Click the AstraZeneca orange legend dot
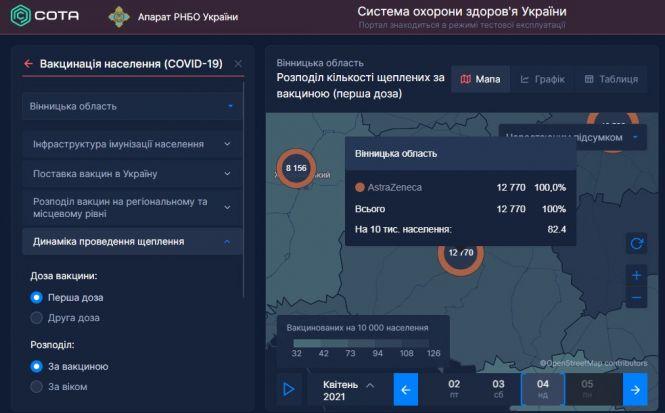 click(360, 187)
